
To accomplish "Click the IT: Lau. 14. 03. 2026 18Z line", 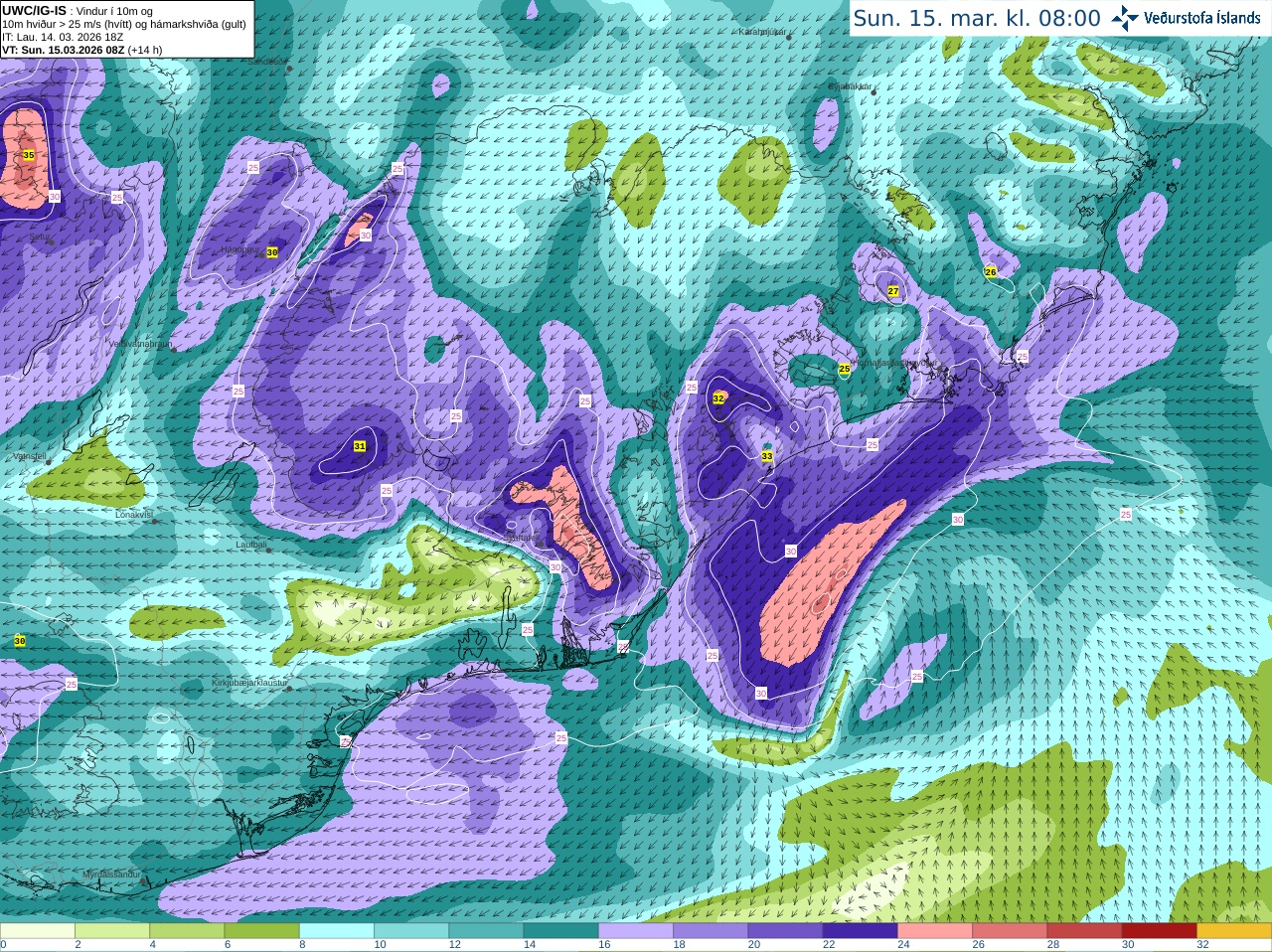I will point(63,37).
